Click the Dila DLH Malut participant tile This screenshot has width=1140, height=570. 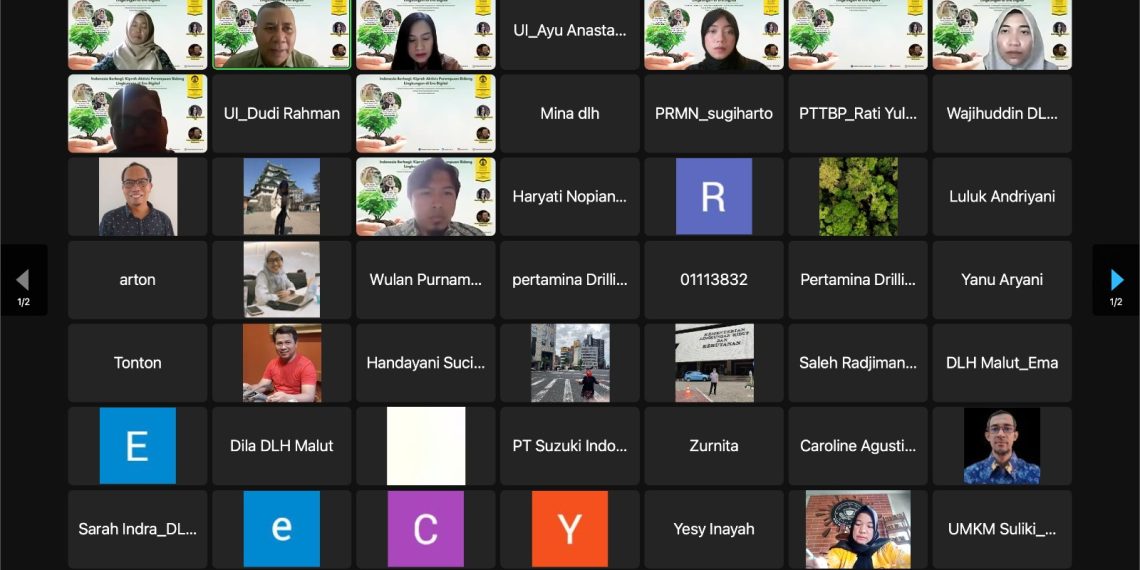click(x=281, y=446)
